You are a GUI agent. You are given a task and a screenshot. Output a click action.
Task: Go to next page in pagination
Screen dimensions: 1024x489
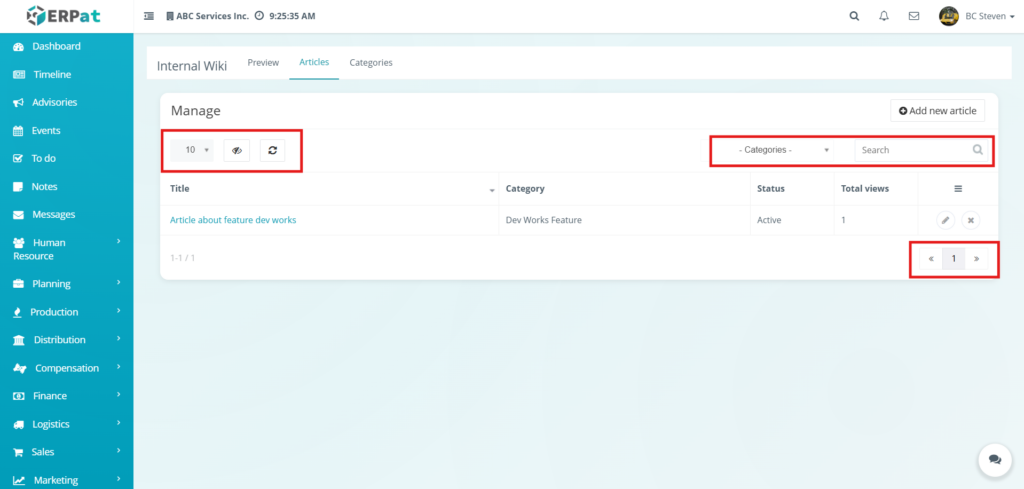point(976,259)
